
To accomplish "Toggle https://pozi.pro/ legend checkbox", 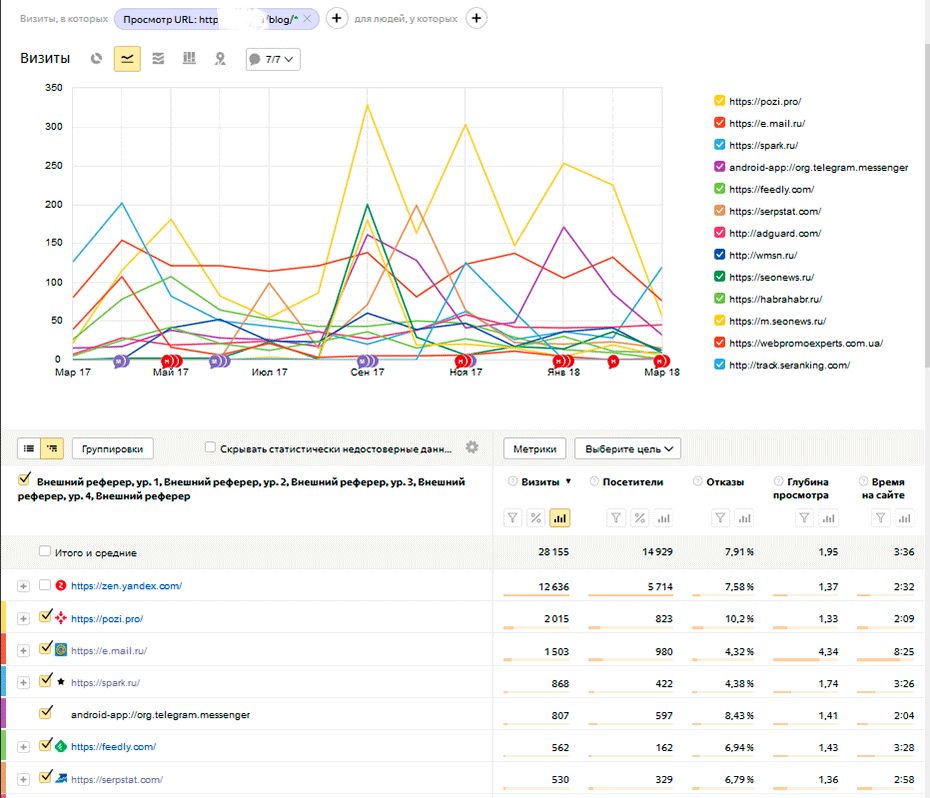I will point(719,100).
